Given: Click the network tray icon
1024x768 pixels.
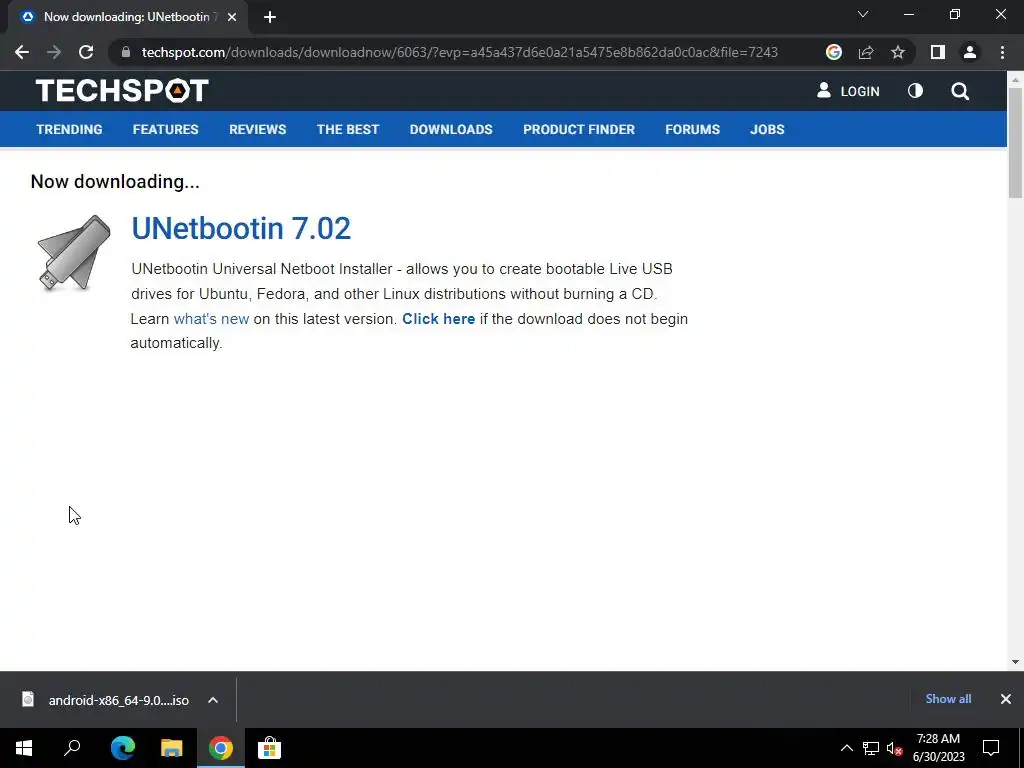Looking at the screenshot, I should click(x=871, y=748).
